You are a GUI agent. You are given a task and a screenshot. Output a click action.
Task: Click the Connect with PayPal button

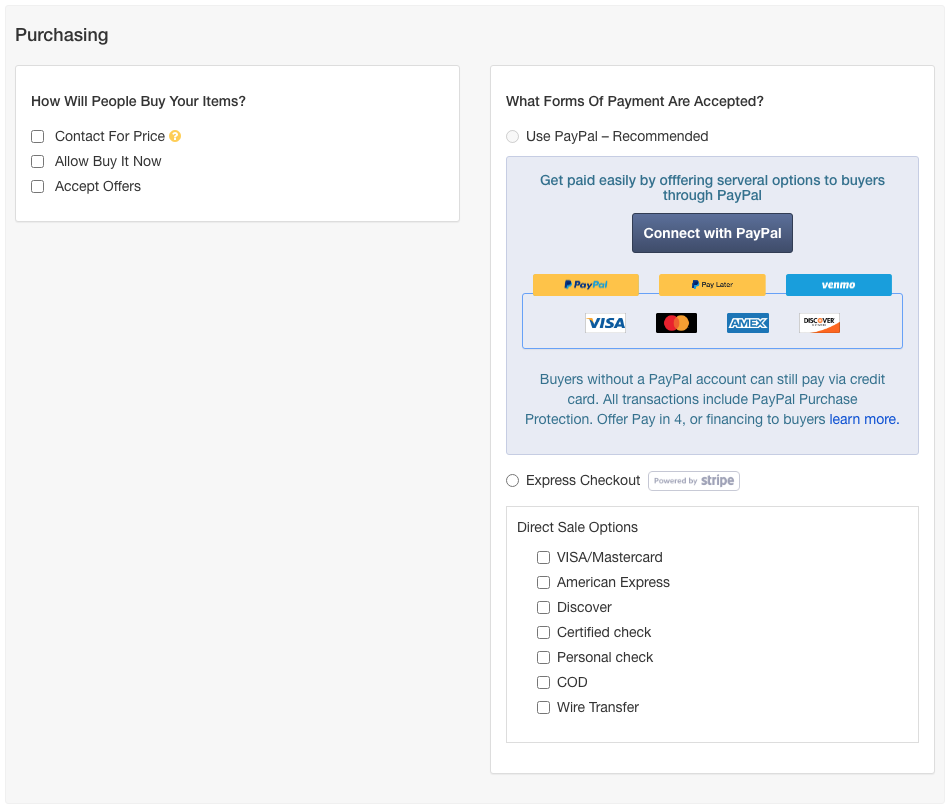tap(712, 233)
